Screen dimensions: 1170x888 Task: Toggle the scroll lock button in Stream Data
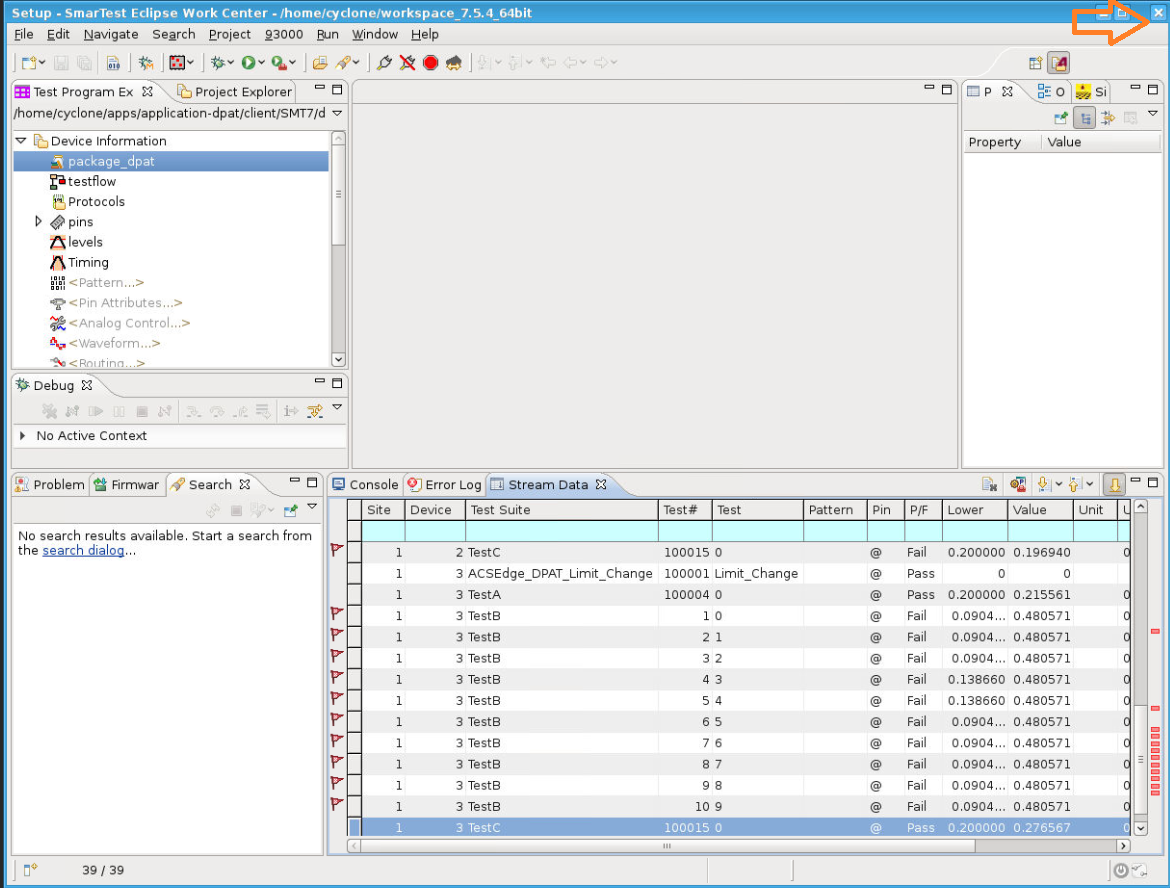click(x=1114, y=485)
